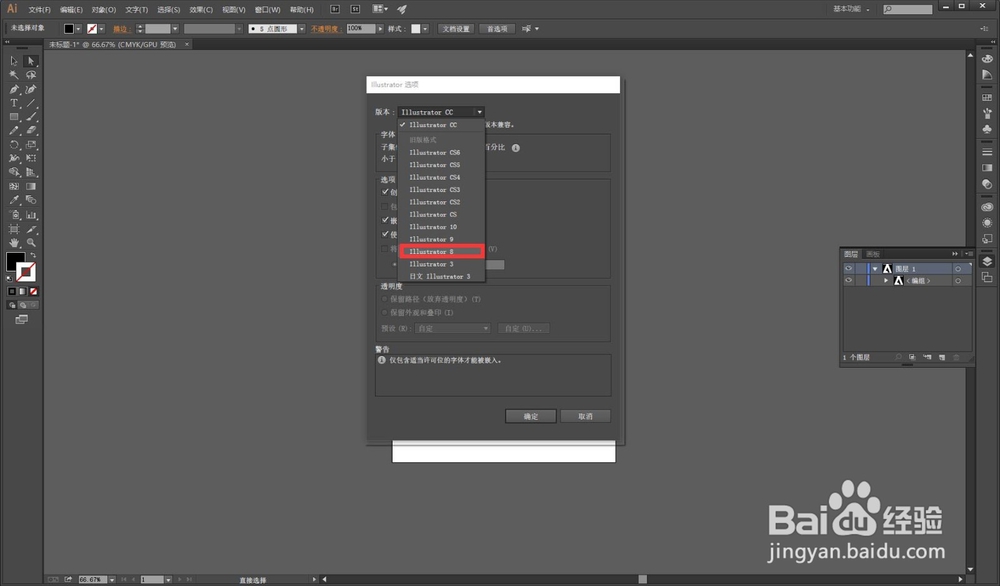Screen dimensions: 1000x586
Task: Select the Rectangle tool
Action: pyautogui.click(x=14, y=117)
